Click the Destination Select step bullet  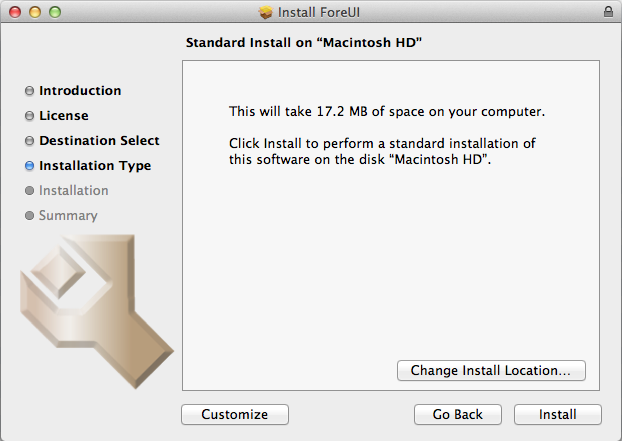click(x=29, y=141)
